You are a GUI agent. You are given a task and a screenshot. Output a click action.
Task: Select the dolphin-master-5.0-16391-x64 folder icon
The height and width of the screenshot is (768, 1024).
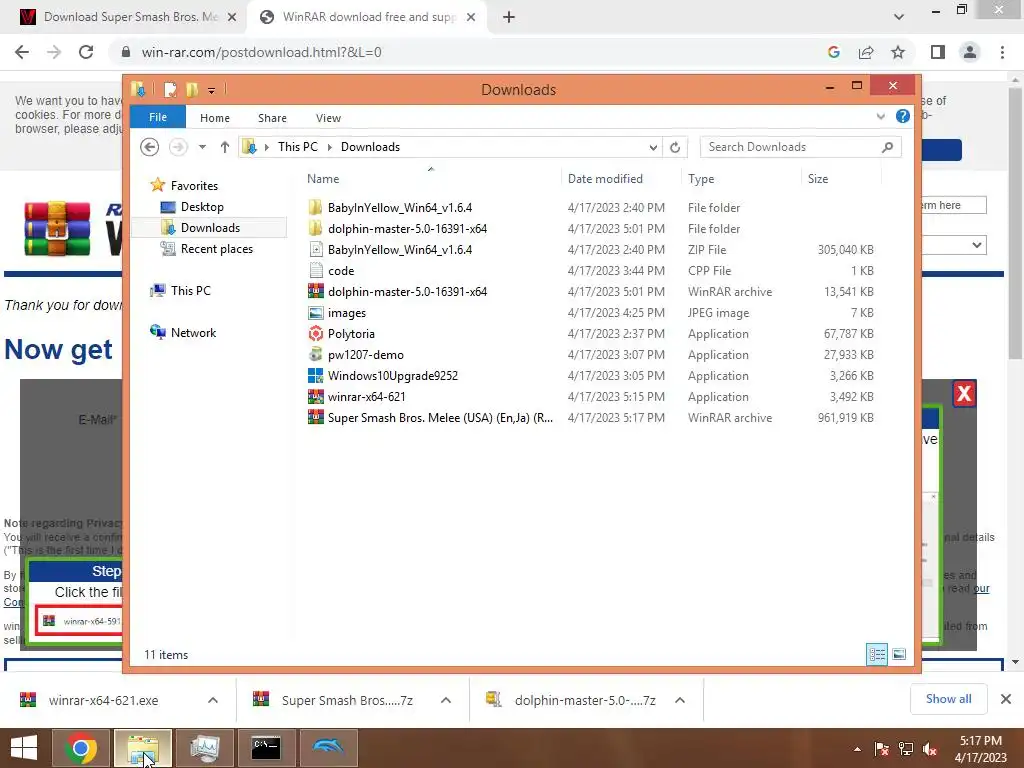click(315, 229)
